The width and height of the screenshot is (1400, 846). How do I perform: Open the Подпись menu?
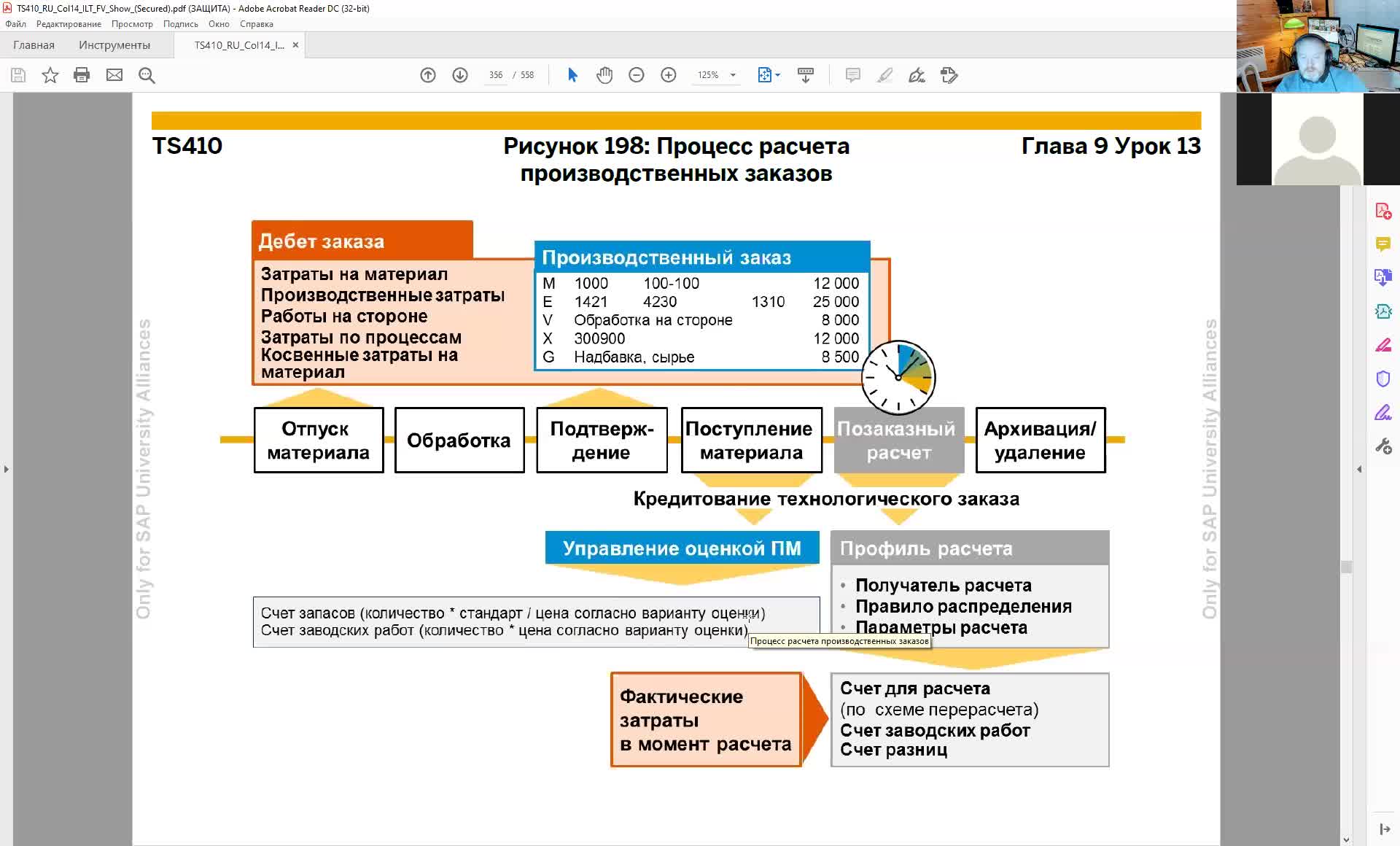coord(180,24)
